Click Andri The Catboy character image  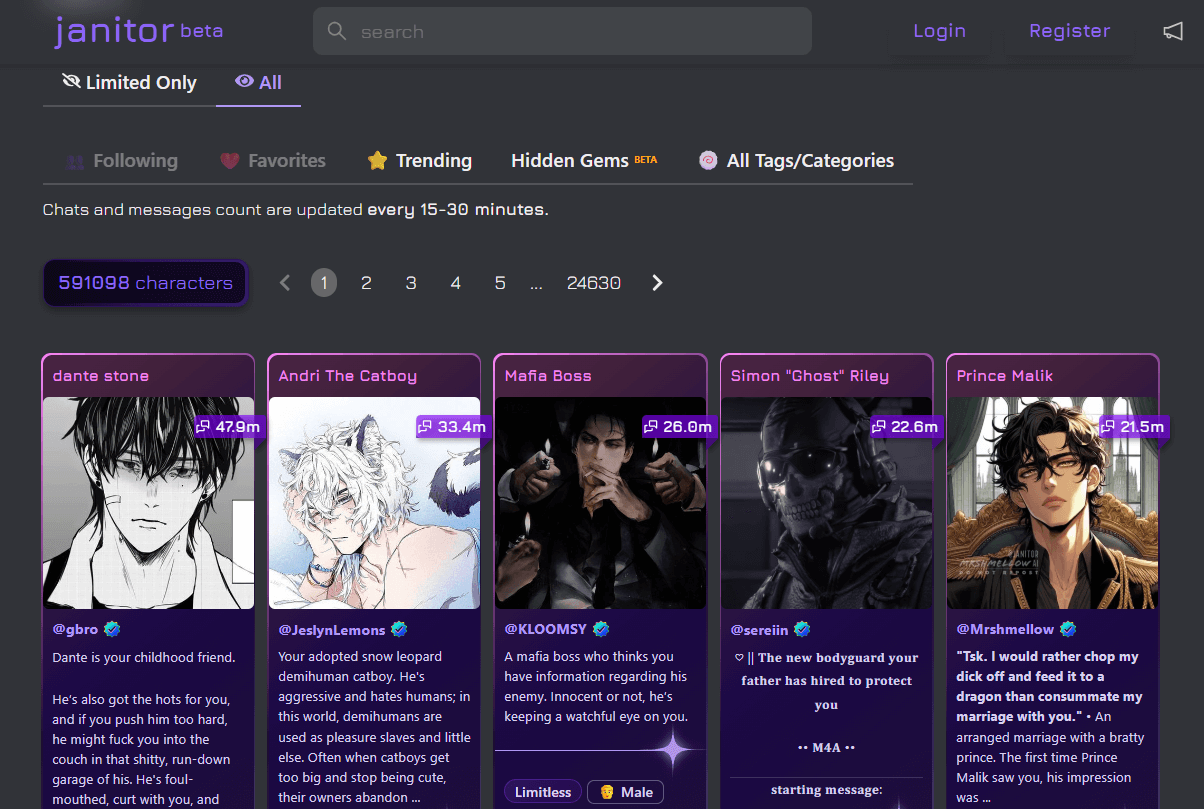374,503
